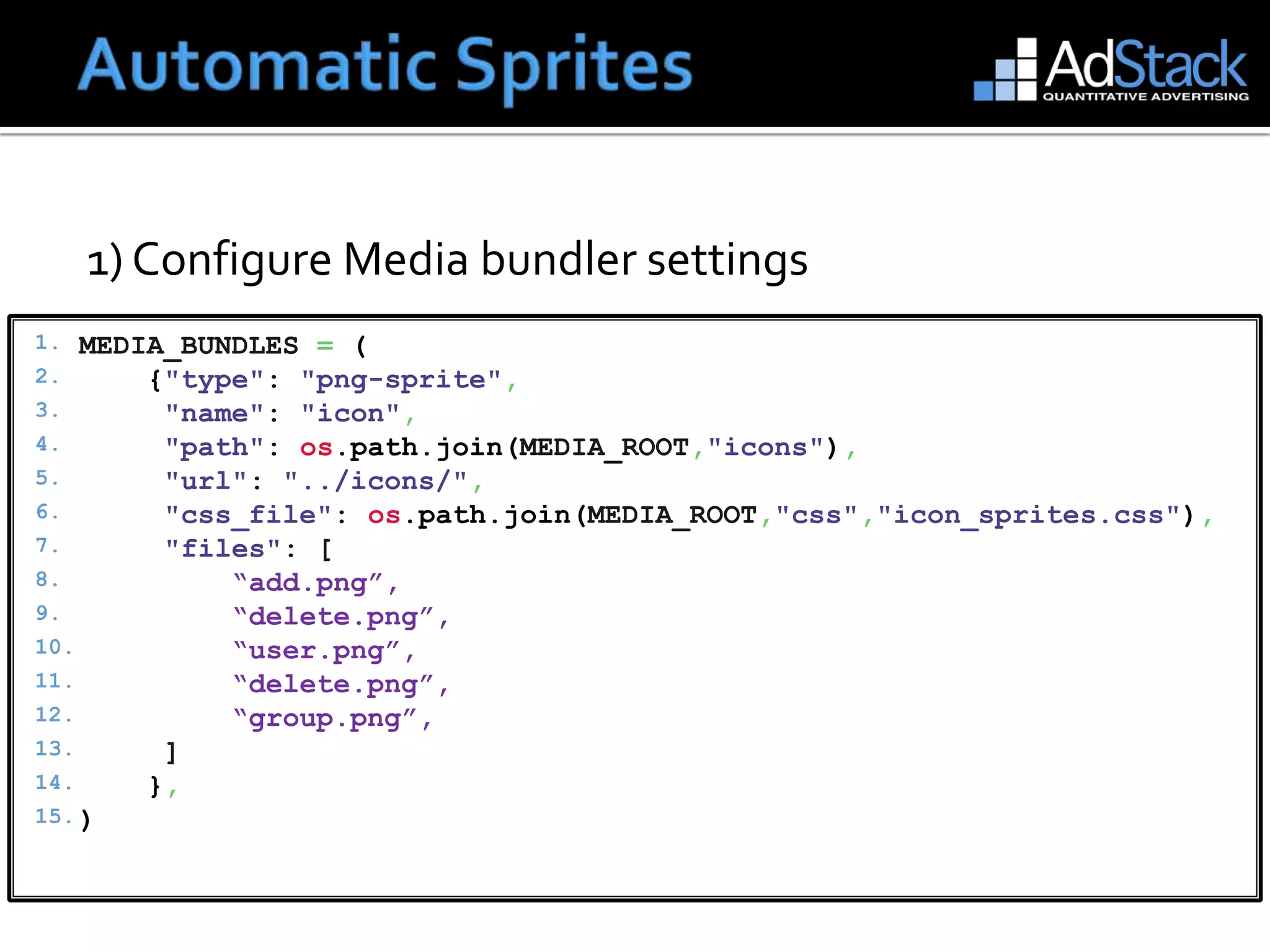Click the "icons" argument on line 4
The height and width of the screenshot is (952, 1270).
(x=765, y=447)
